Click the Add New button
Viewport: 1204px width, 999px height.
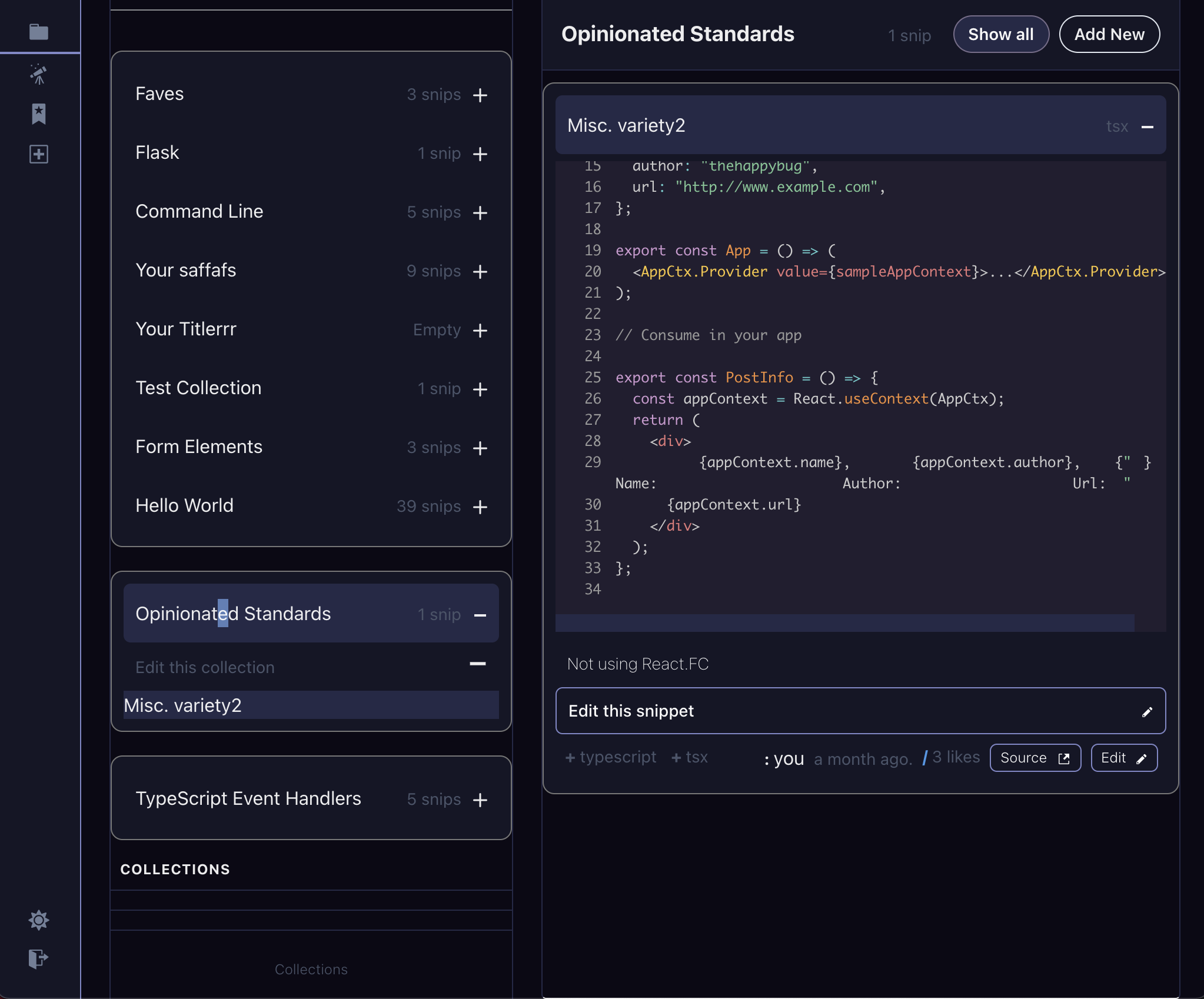click(1109, 34)
